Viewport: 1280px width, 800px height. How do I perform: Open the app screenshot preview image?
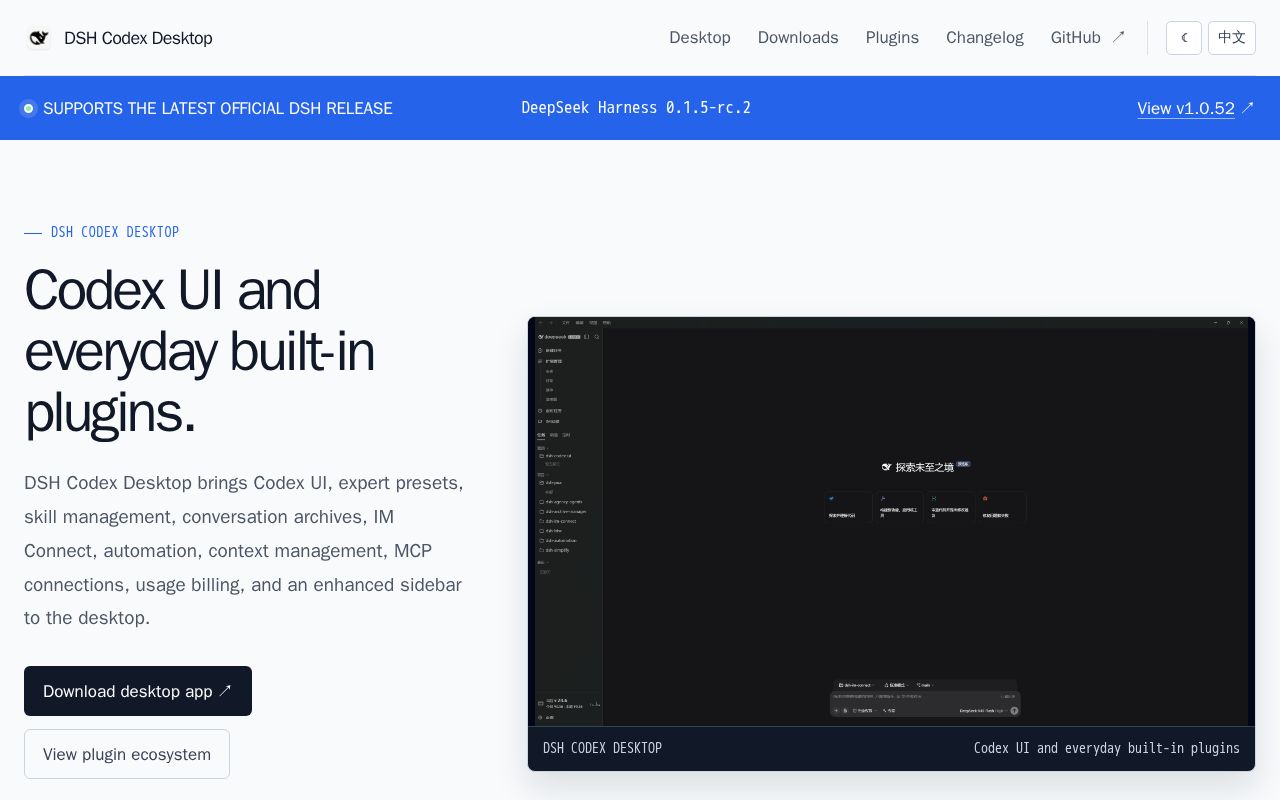pos(891,521)
